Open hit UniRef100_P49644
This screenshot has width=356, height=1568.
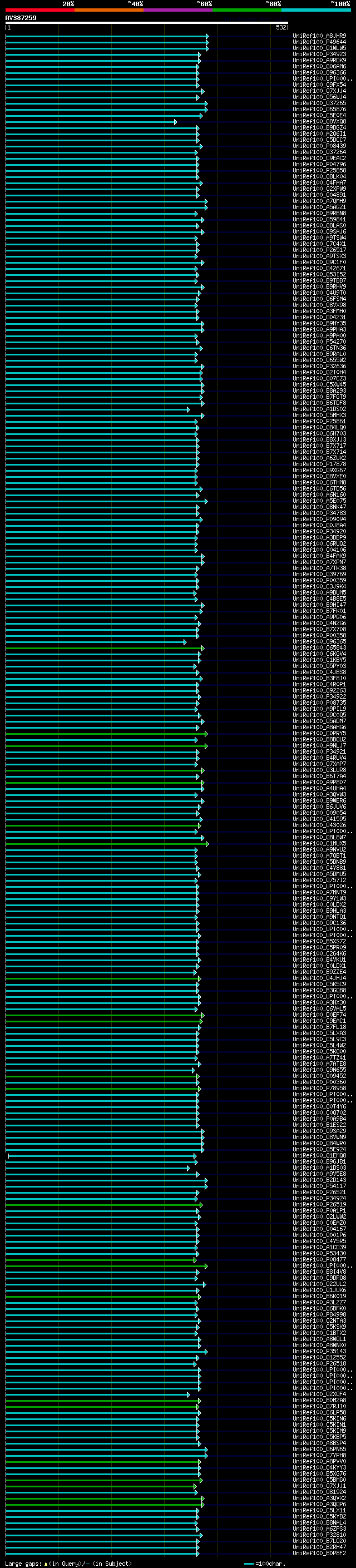point(319,42)
